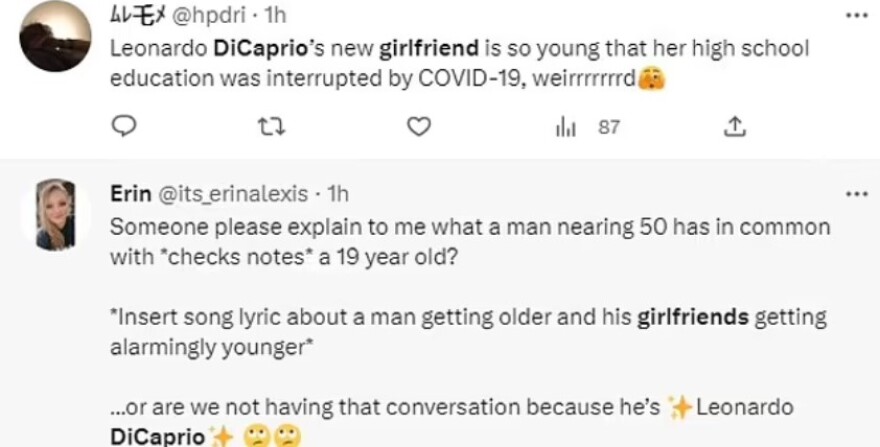The image size is (880, 447).
Task: Open the 1h timestamp on Erin's tweet
Action: point(337,193)
